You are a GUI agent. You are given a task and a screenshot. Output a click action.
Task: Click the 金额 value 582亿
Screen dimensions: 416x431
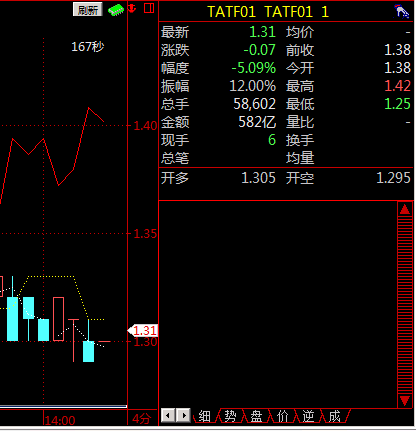tap(257, 122)
